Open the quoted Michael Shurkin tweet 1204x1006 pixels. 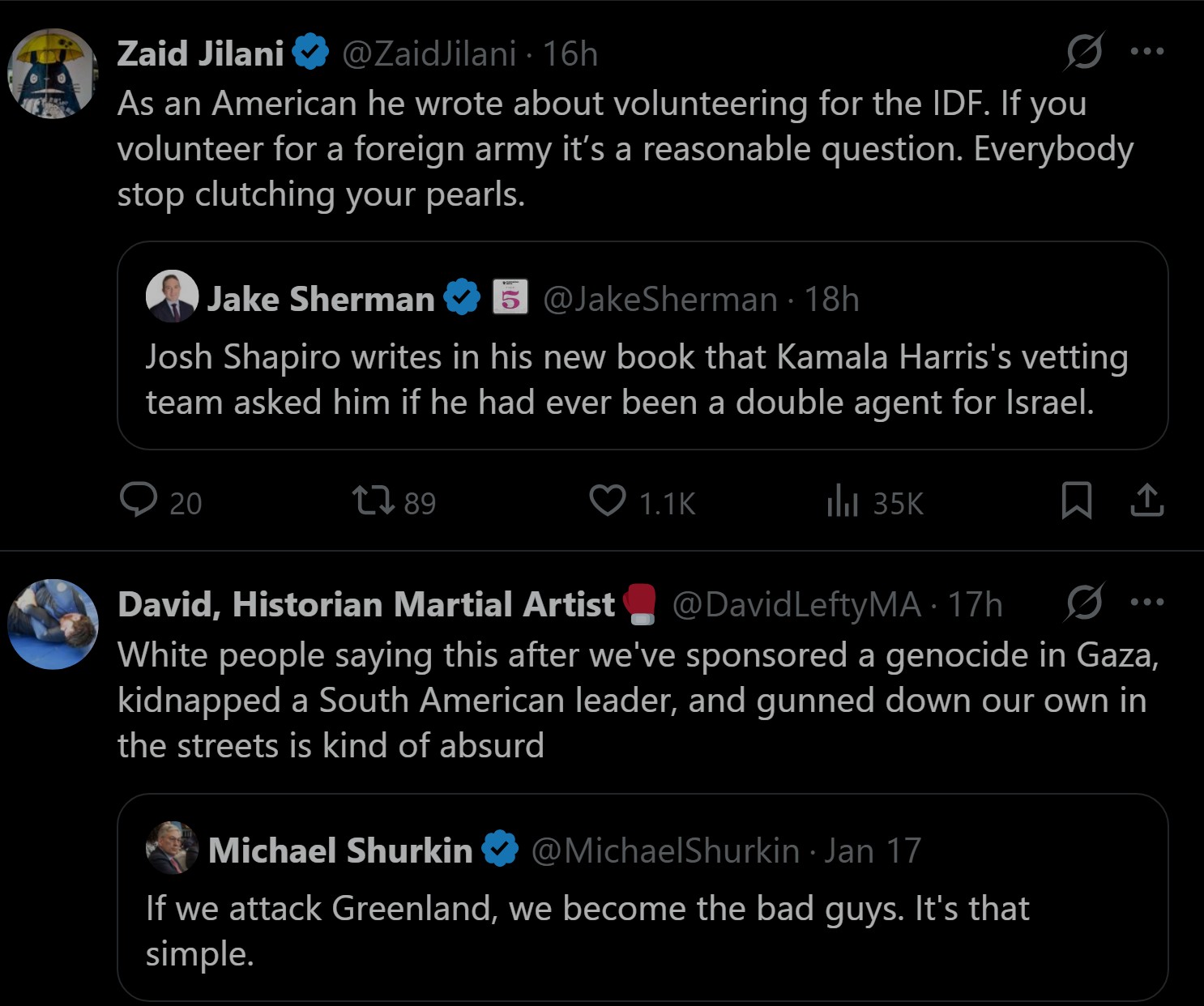pyautogui.click(x=642, y=931)
